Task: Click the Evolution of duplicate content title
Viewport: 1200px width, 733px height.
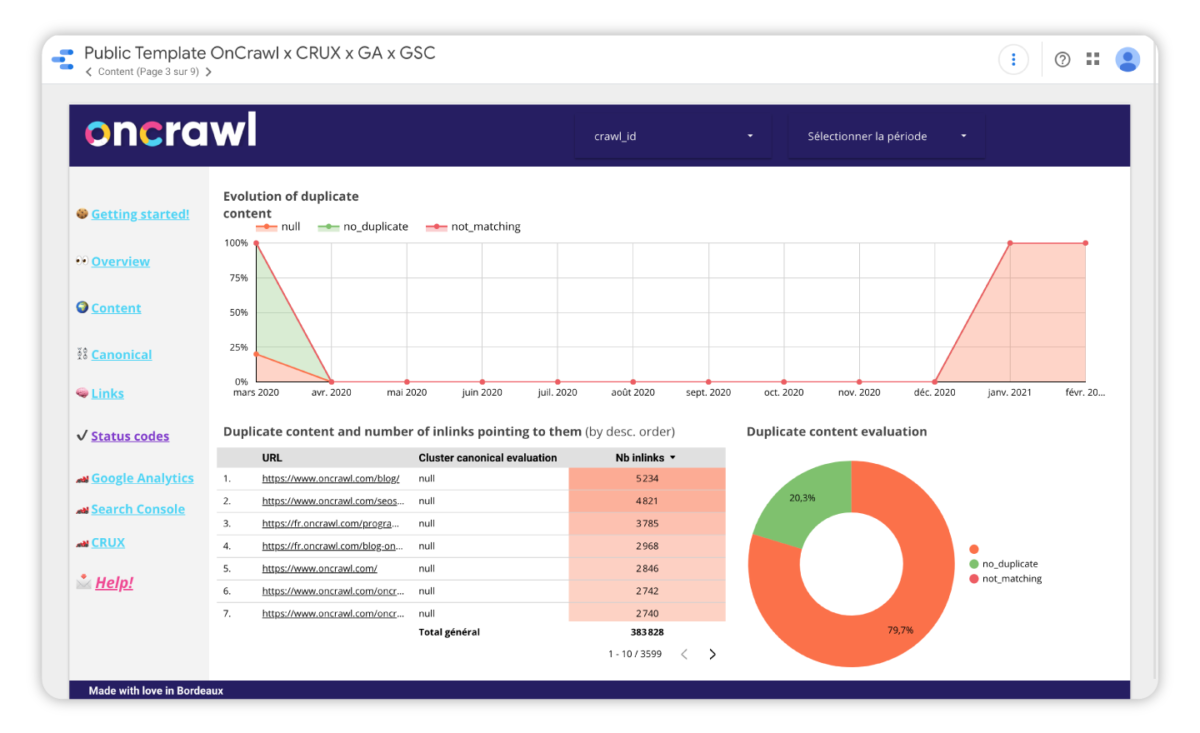Action: click(291, 205)
